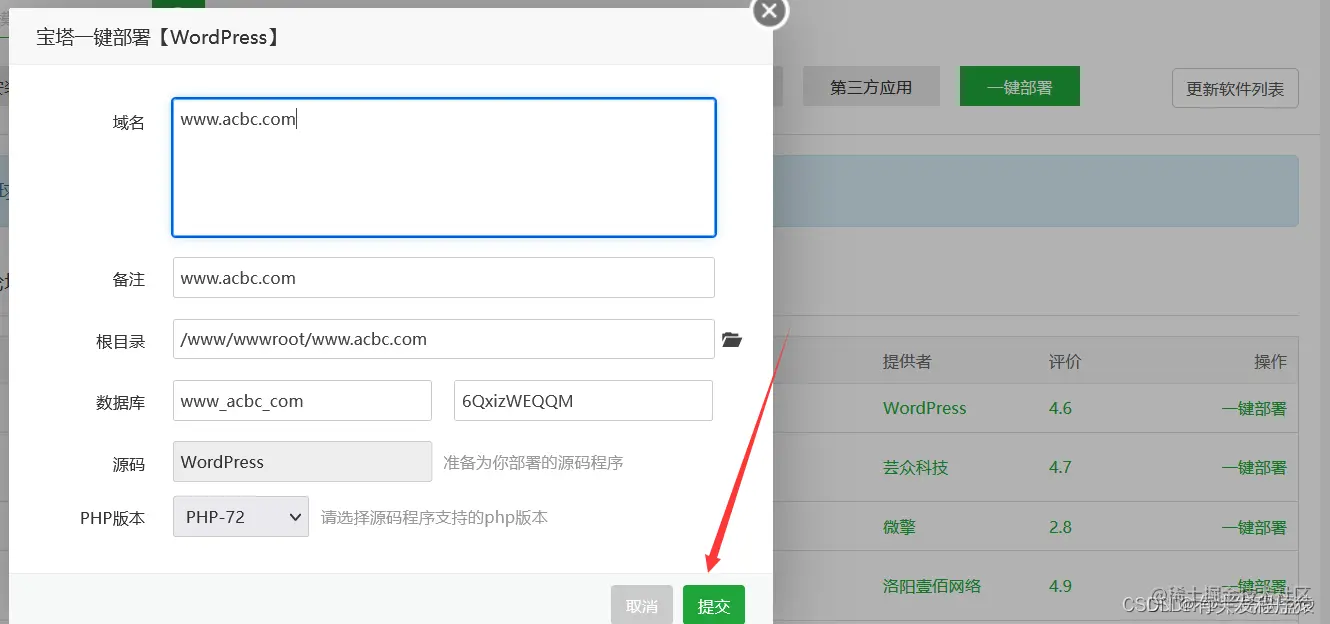Click the 4.7 rating value
Screen dimensions: 1330x624
coord(1060,467)
